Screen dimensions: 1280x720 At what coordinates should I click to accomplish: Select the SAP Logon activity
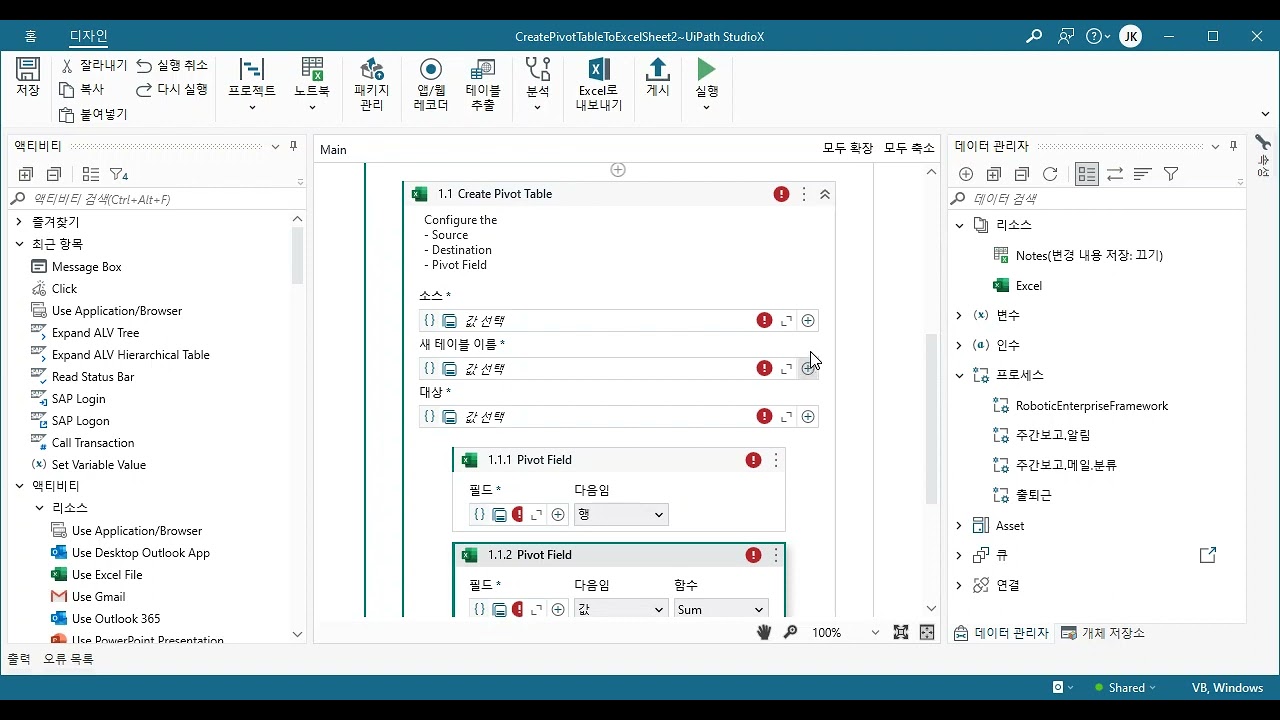(x=80, y=421)
